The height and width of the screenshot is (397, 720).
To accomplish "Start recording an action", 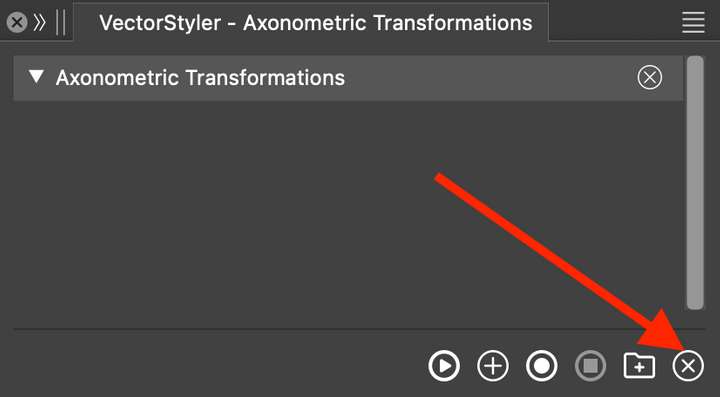I will (x=541, y=366).
